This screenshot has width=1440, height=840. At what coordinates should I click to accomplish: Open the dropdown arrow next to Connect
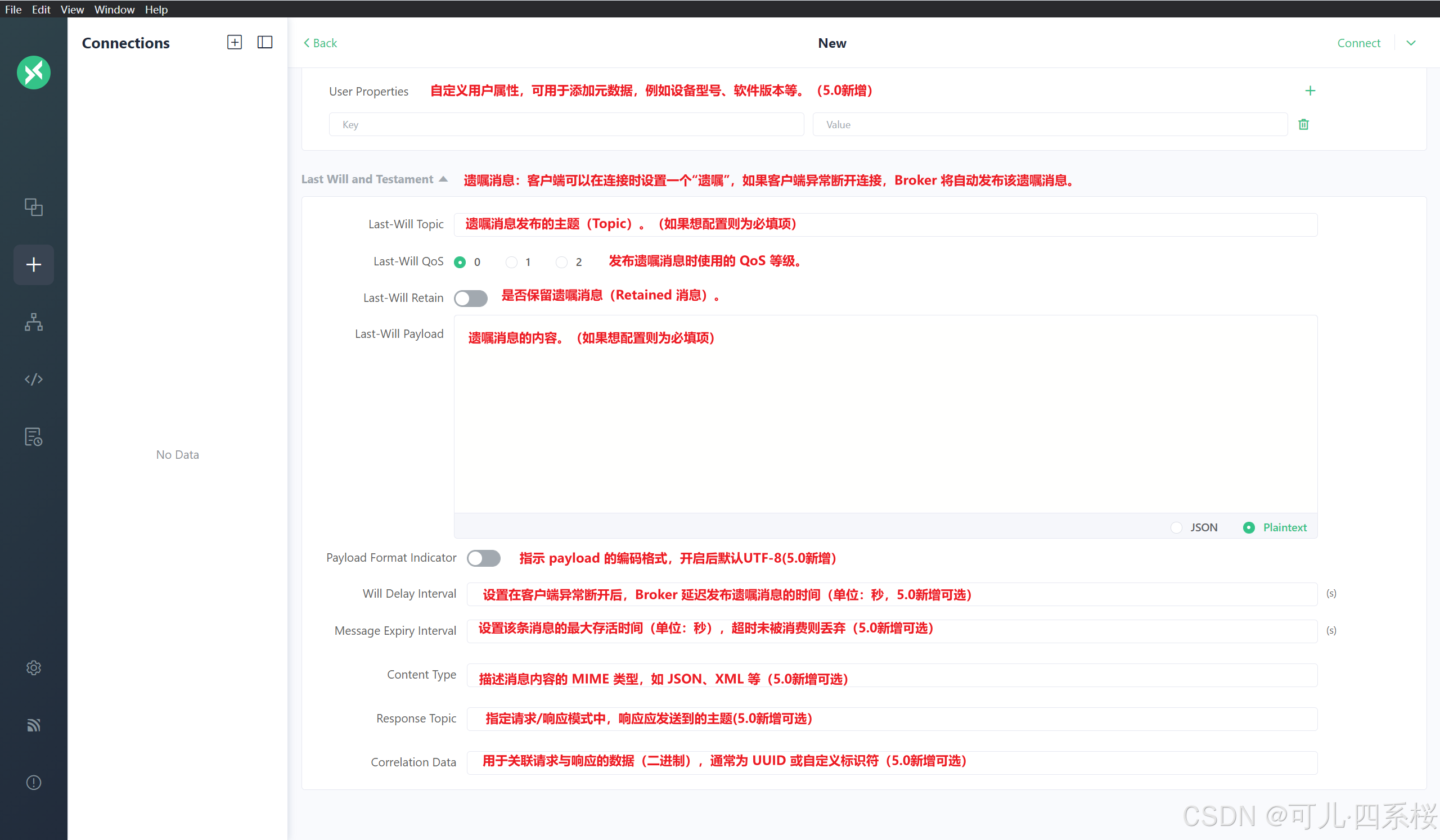click(x=1411, y=43)
